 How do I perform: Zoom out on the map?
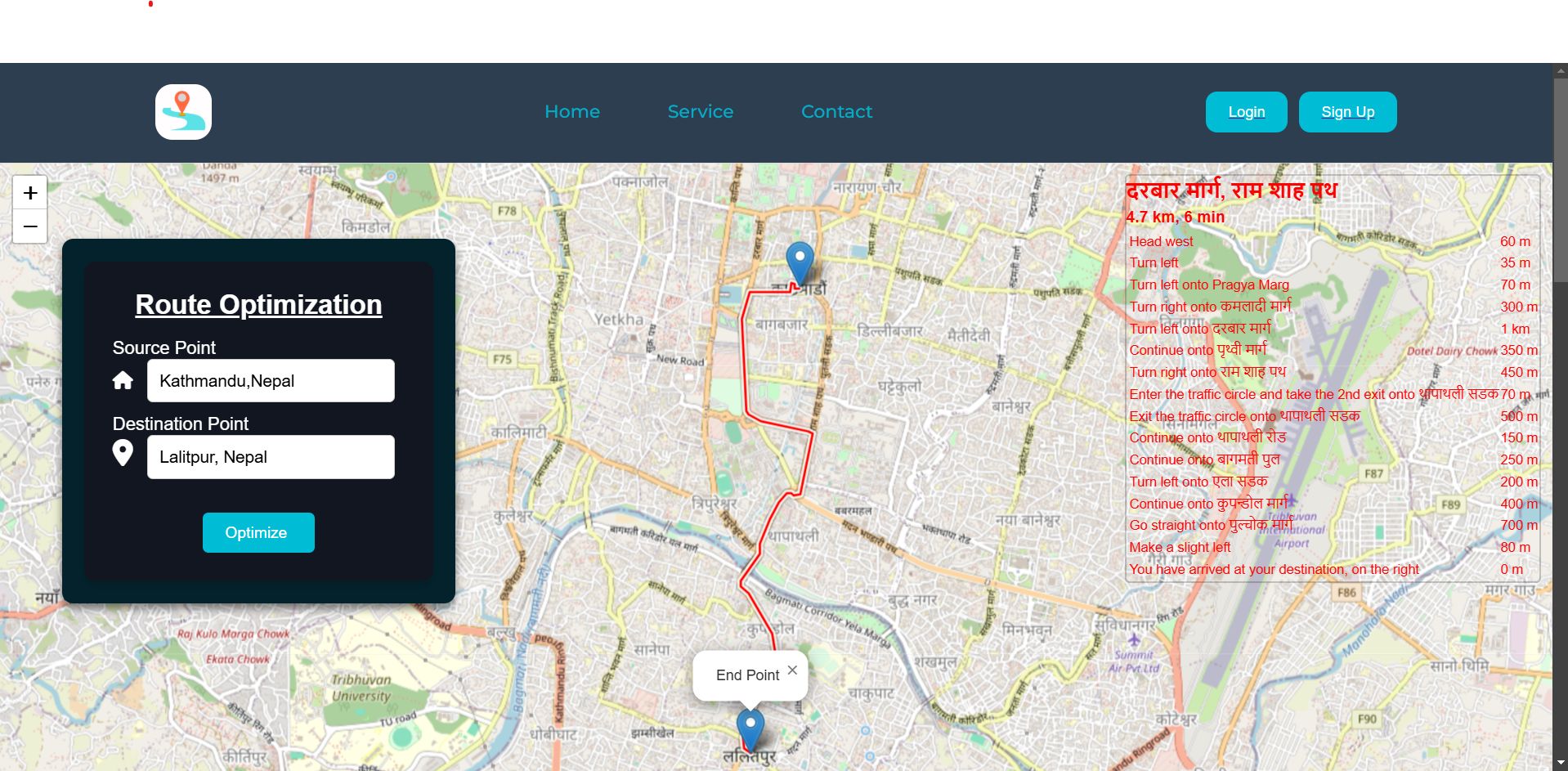tap(30, 226)
